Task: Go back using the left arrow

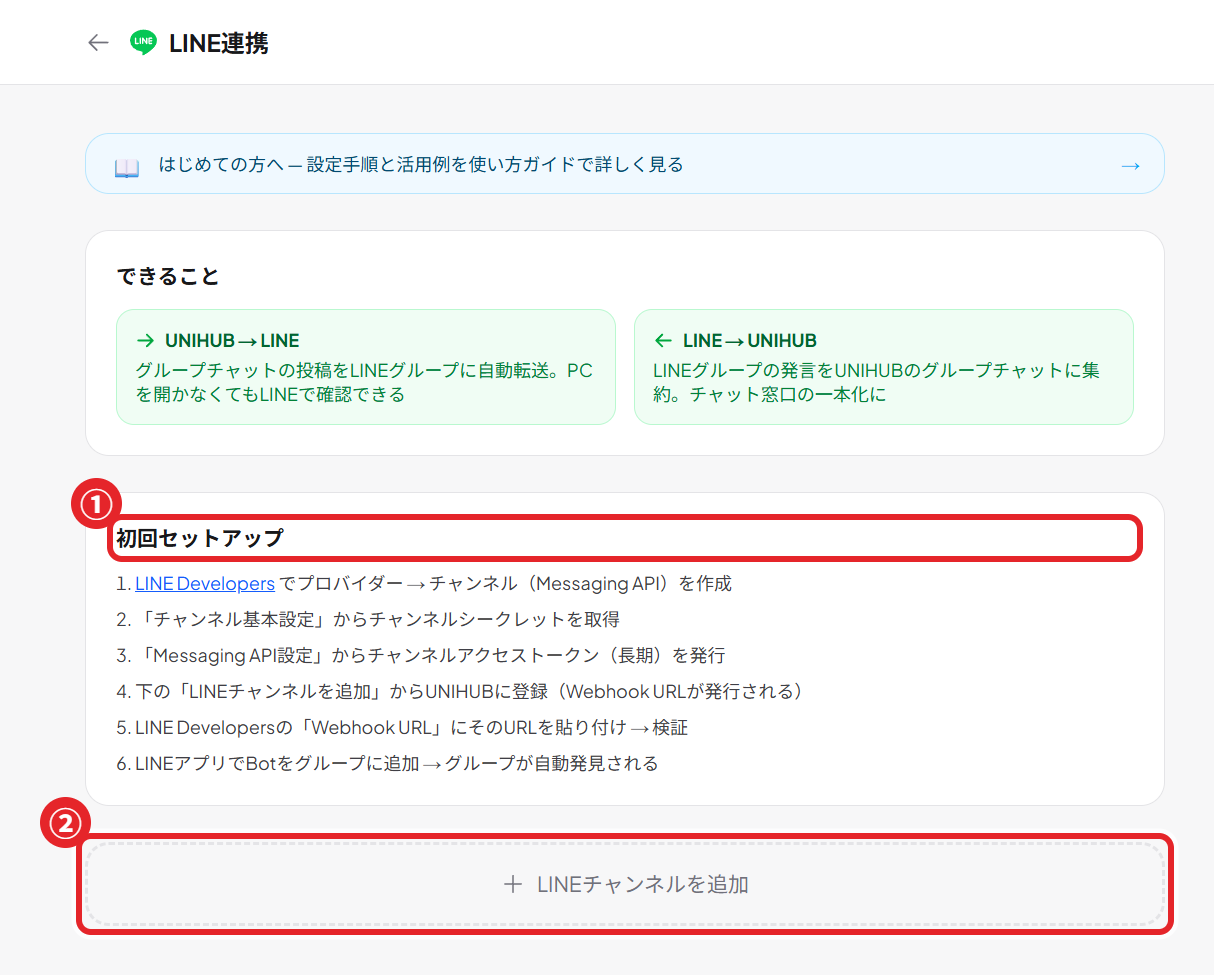Action: [x=98, y=43]
